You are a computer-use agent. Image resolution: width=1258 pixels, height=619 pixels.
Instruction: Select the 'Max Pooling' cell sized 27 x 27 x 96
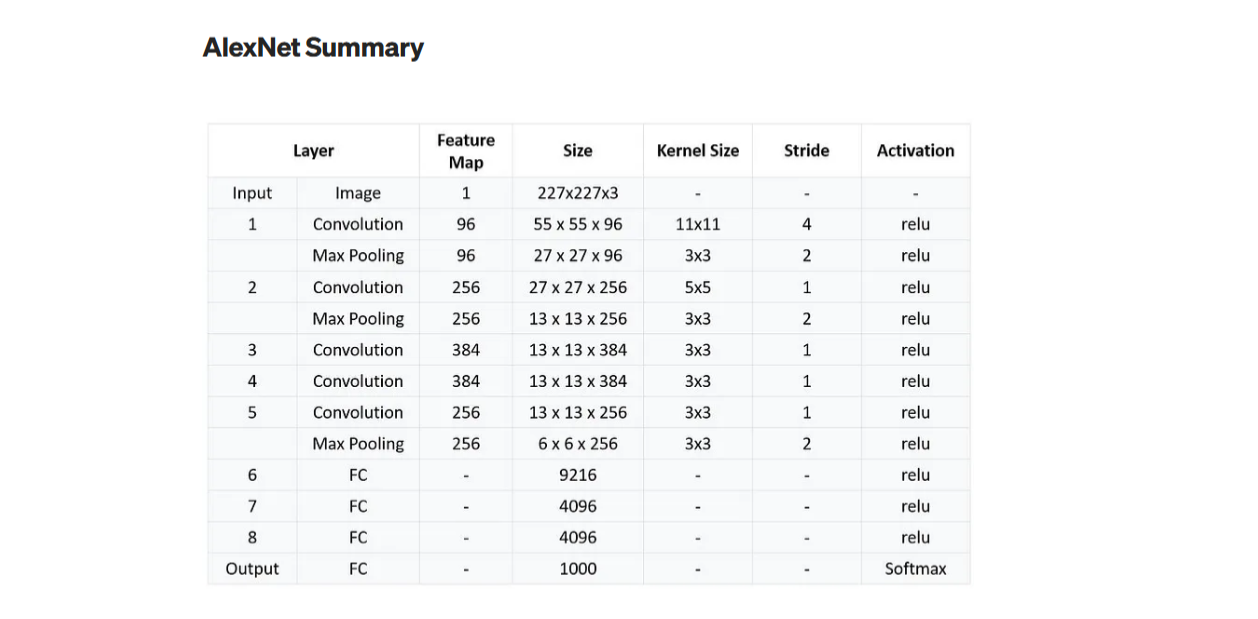tap(358, 255)
